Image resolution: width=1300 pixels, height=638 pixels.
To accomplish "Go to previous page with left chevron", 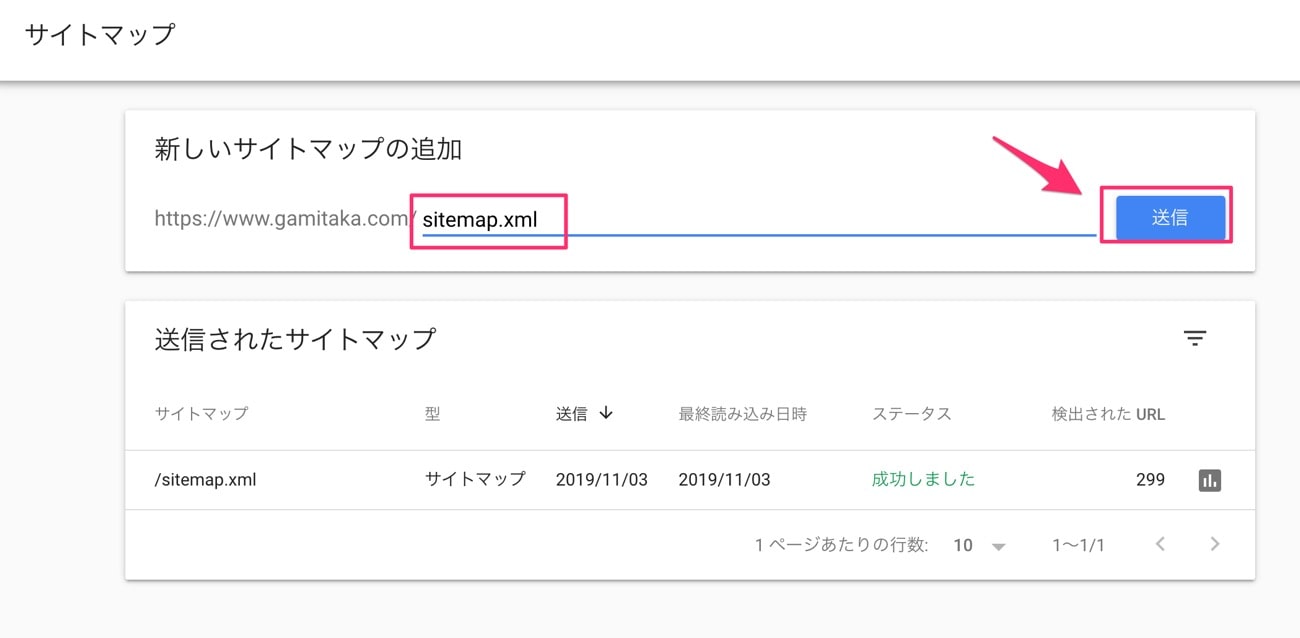I will (1160, 544).
